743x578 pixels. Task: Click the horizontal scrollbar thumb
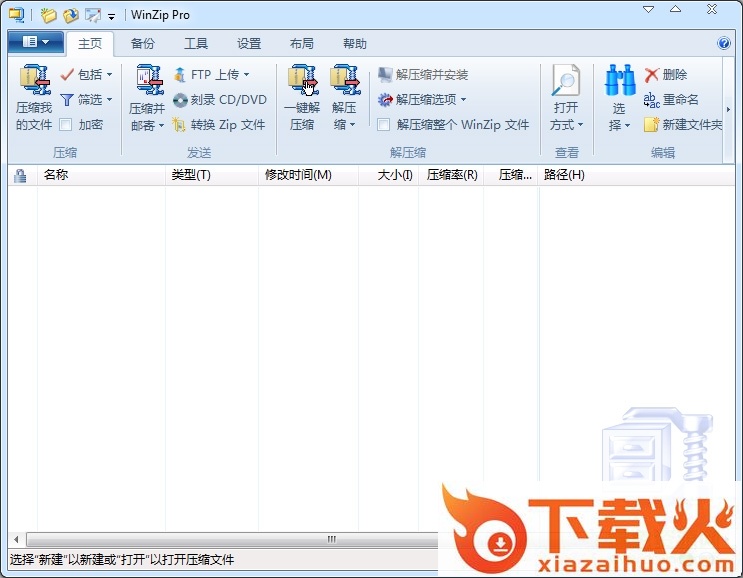(232, 539)
